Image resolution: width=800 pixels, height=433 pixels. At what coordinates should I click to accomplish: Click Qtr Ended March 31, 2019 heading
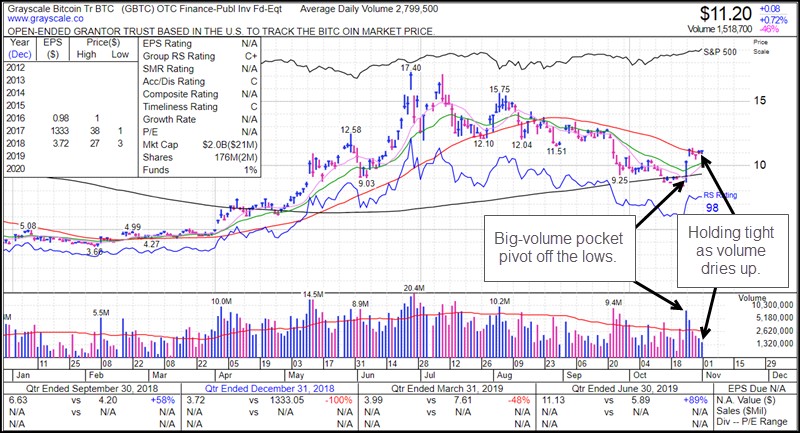447,389
